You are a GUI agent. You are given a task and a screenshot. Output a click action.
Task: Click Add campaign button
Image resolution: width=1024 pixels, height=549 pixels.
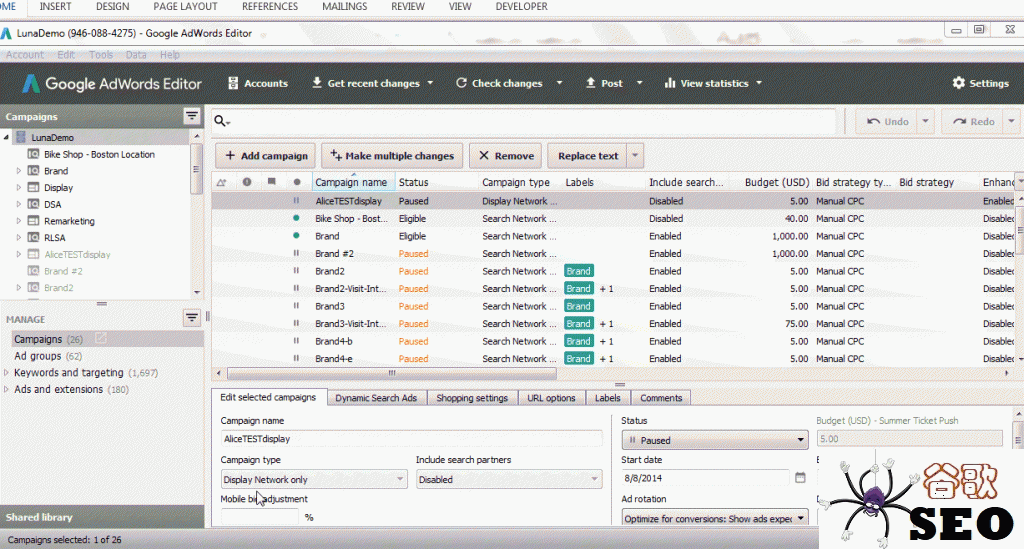coord(266,155)
